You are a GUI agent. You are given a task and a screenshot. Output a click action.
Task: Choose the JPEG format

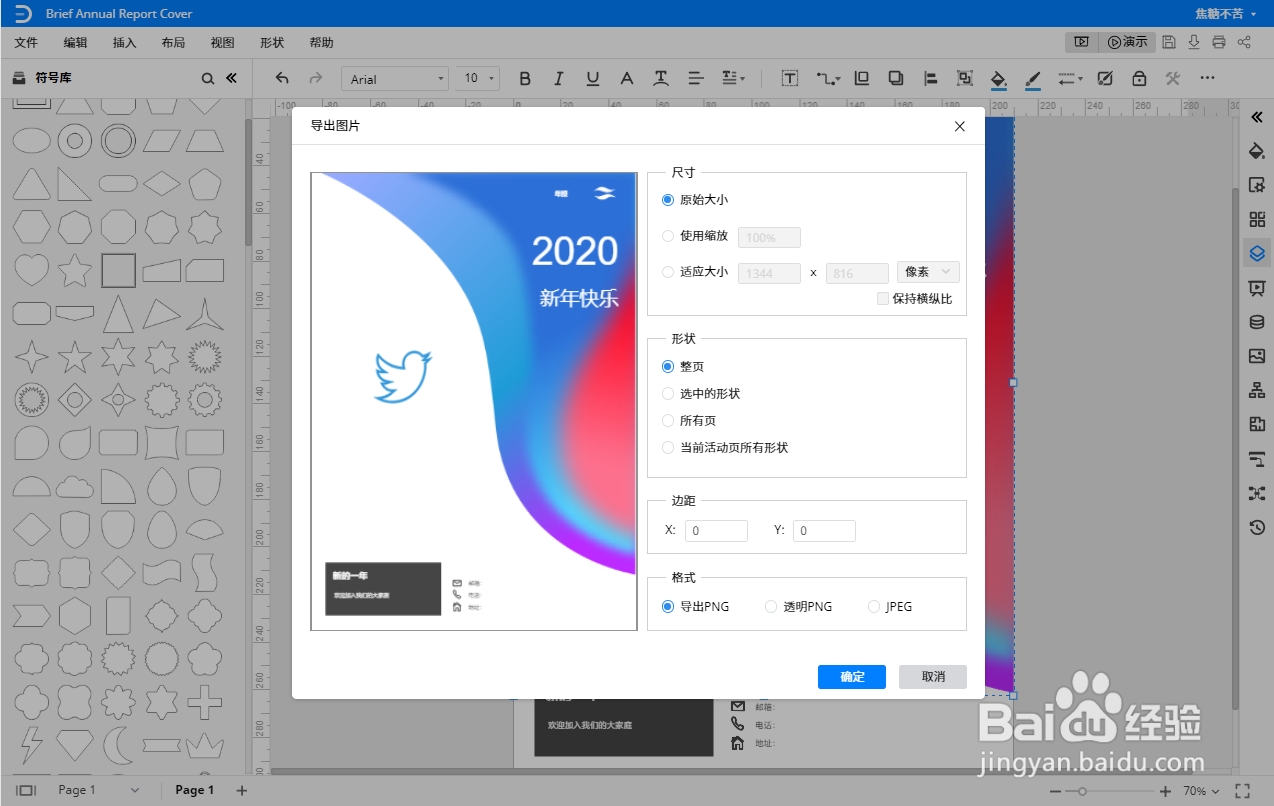(x=874, y=607)
